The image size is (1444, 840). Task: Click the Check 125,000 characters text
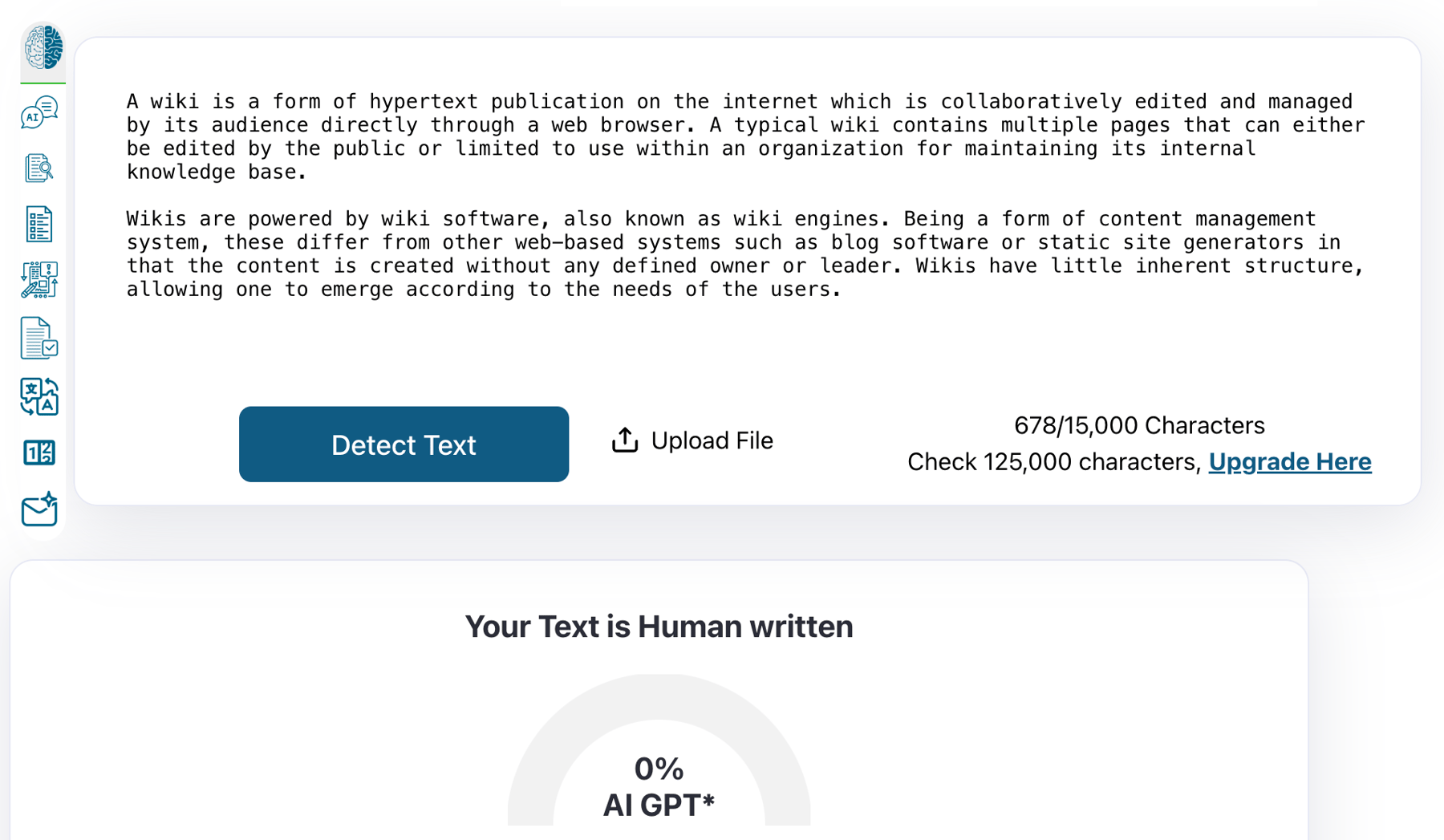point(1054,462)
